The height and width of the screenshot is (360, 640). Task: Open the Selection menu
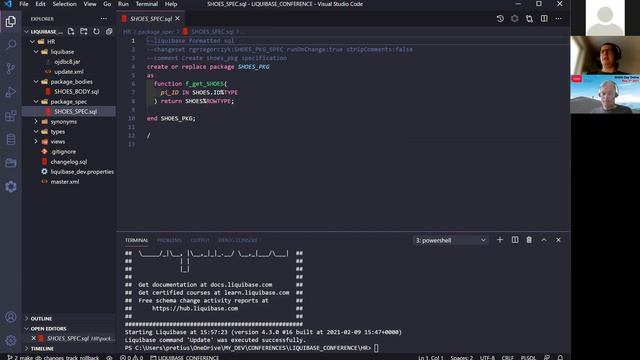point(64,4)
